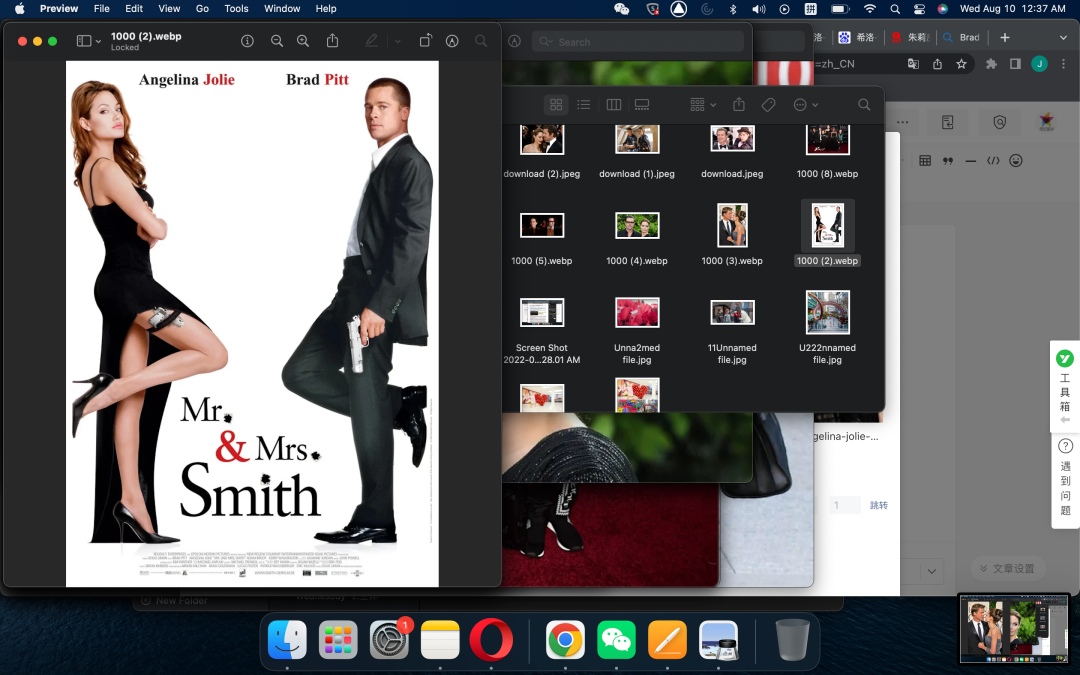Click the Inspector info icon in Preview
Viewport: 1080px width, 675px height.
(248, 41)
